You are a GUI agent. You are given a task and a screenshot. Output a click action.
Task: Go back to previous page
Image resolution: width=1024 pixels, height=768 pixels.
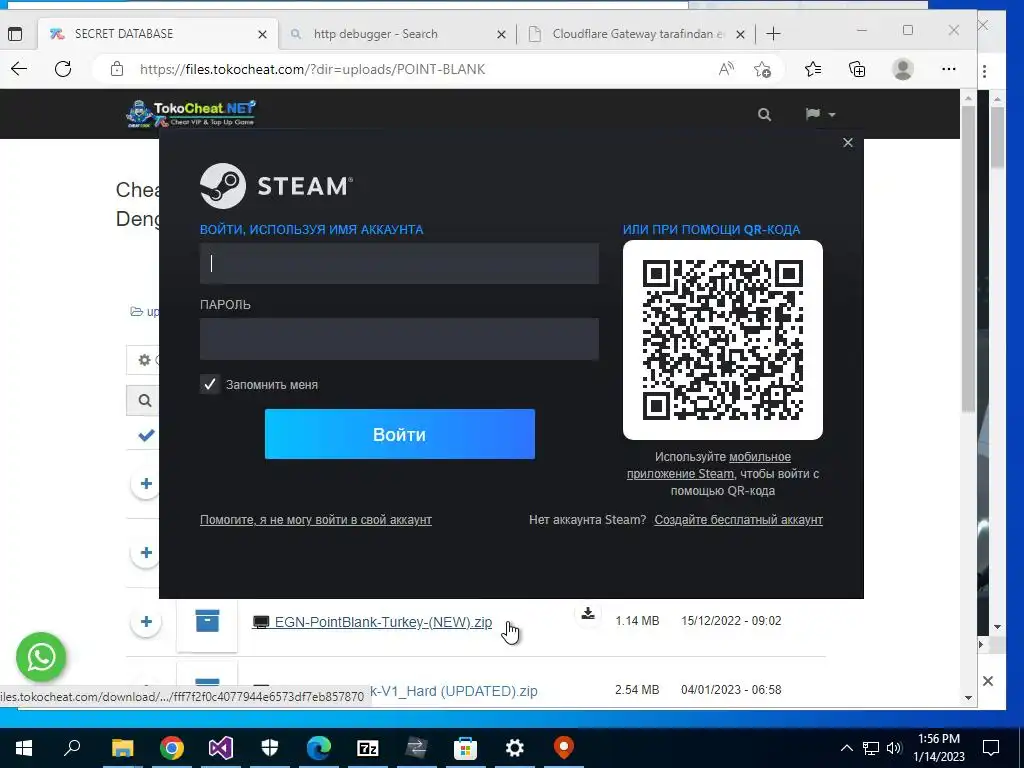[x=19, y=69]
